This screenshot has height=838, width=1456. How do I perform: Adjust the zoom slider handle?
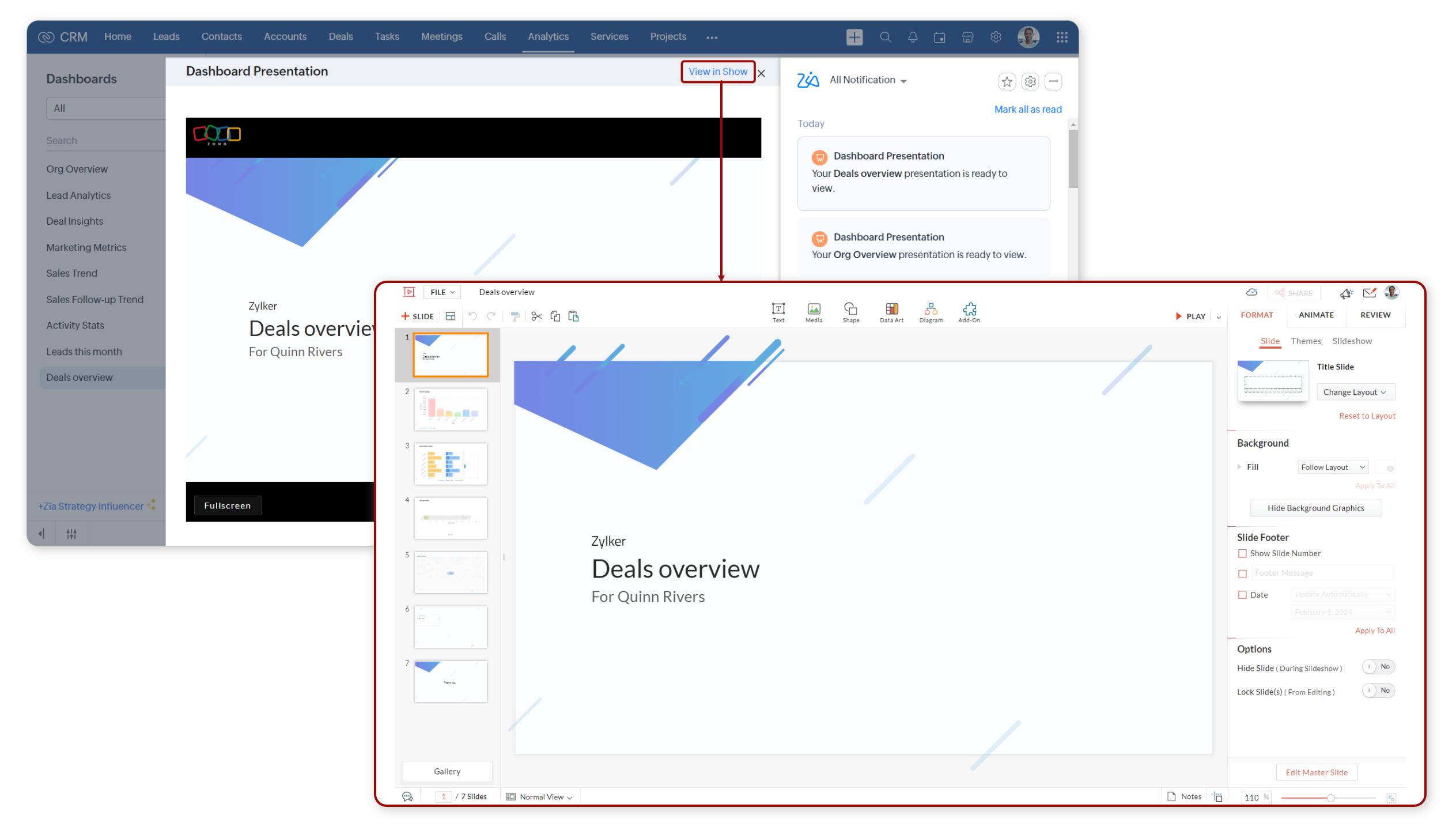click(x=1330, y=798)
